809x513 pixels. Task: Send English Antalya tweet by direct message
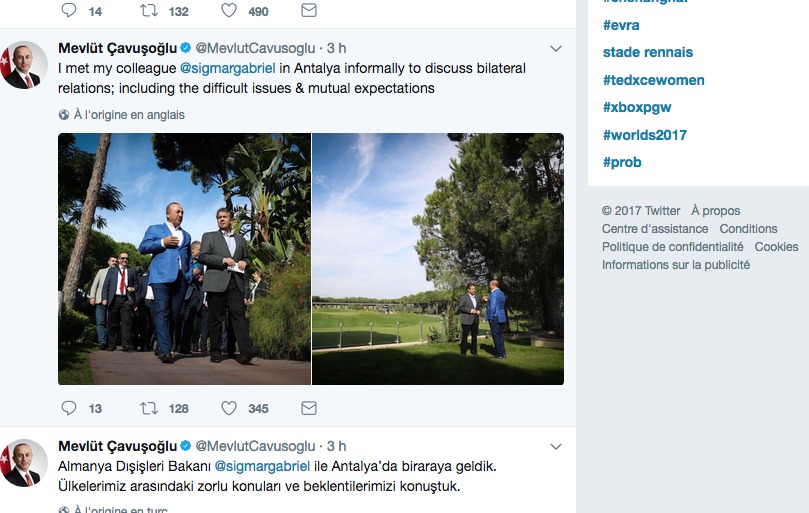[x=309, y=408]
